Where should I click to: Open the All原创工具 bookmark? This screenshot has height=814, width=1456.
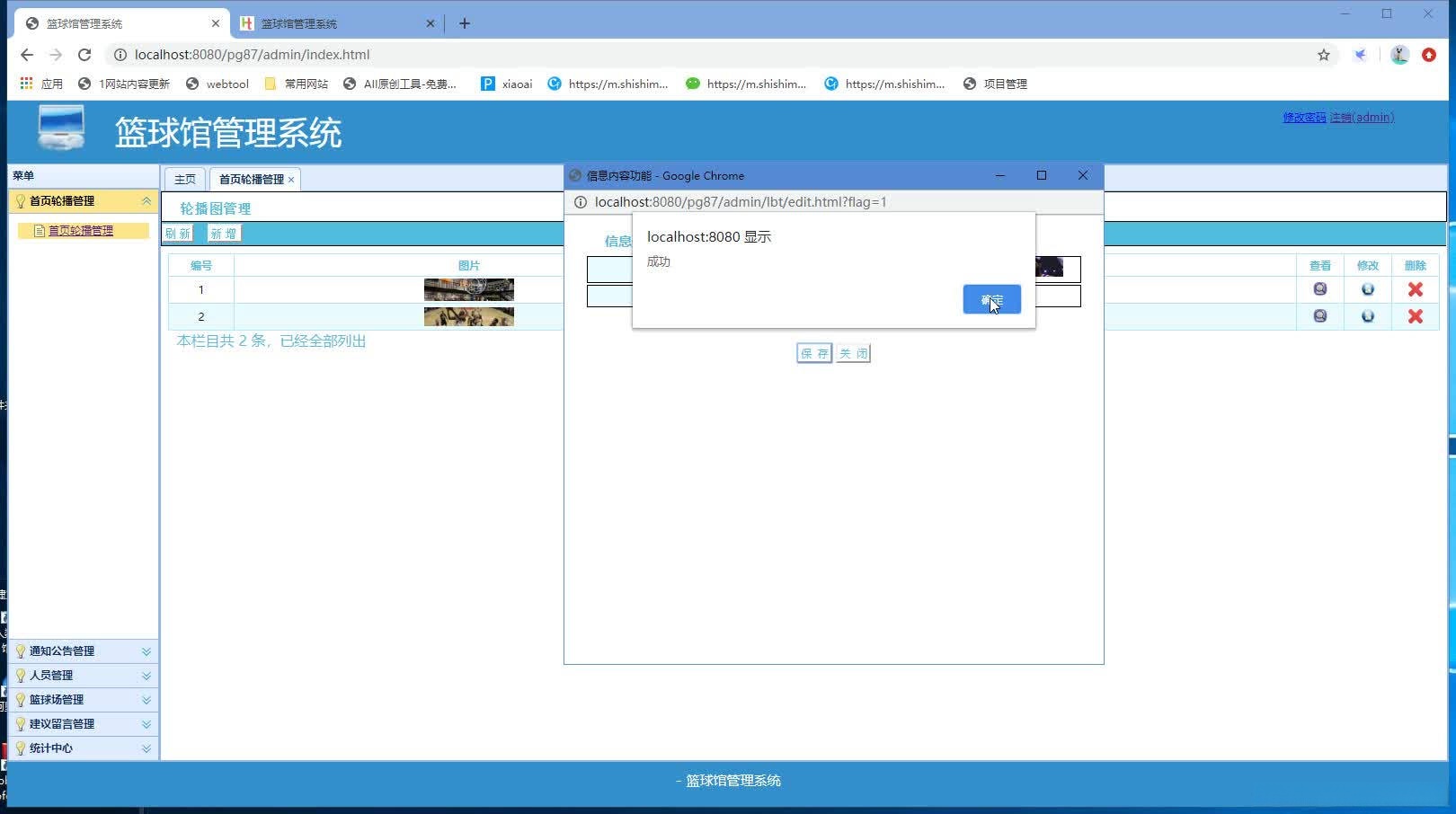(400, 84)
